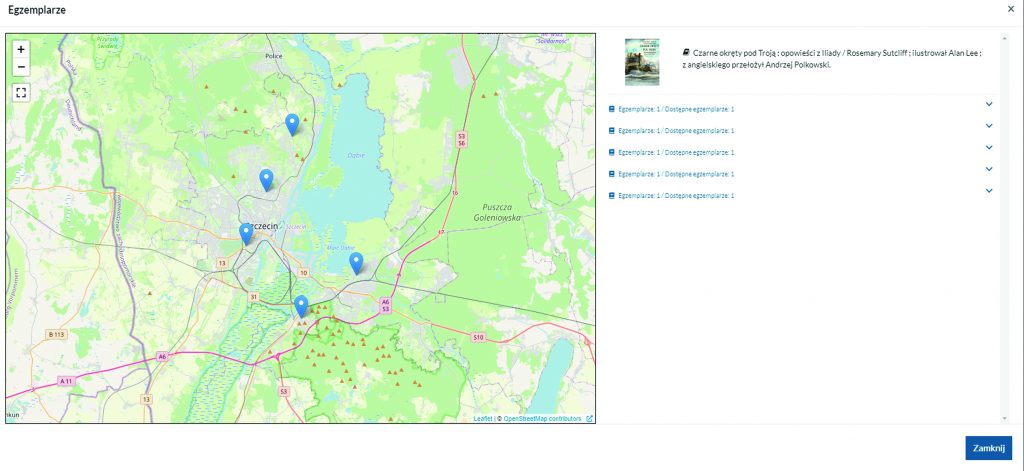The width and height of the screenshot is (1024, 471).
Task: Toggle fullscreen map view
Action: tap(21, 92)
